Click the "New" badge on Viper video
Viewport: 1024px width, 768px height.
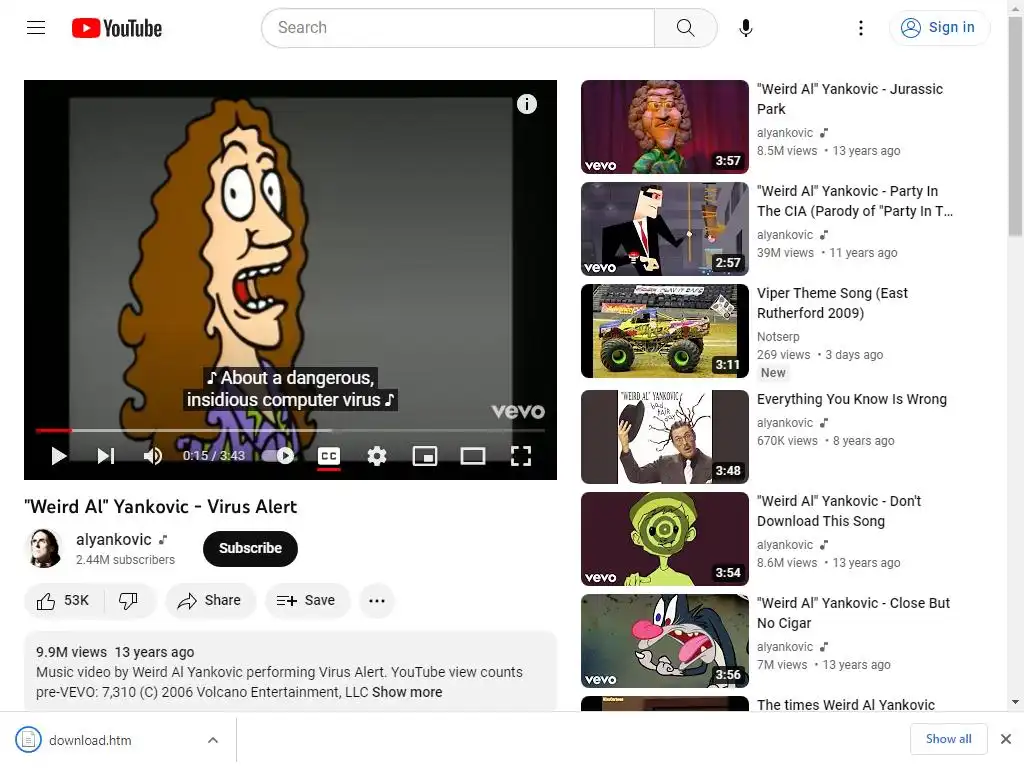[x=773, y=373]
